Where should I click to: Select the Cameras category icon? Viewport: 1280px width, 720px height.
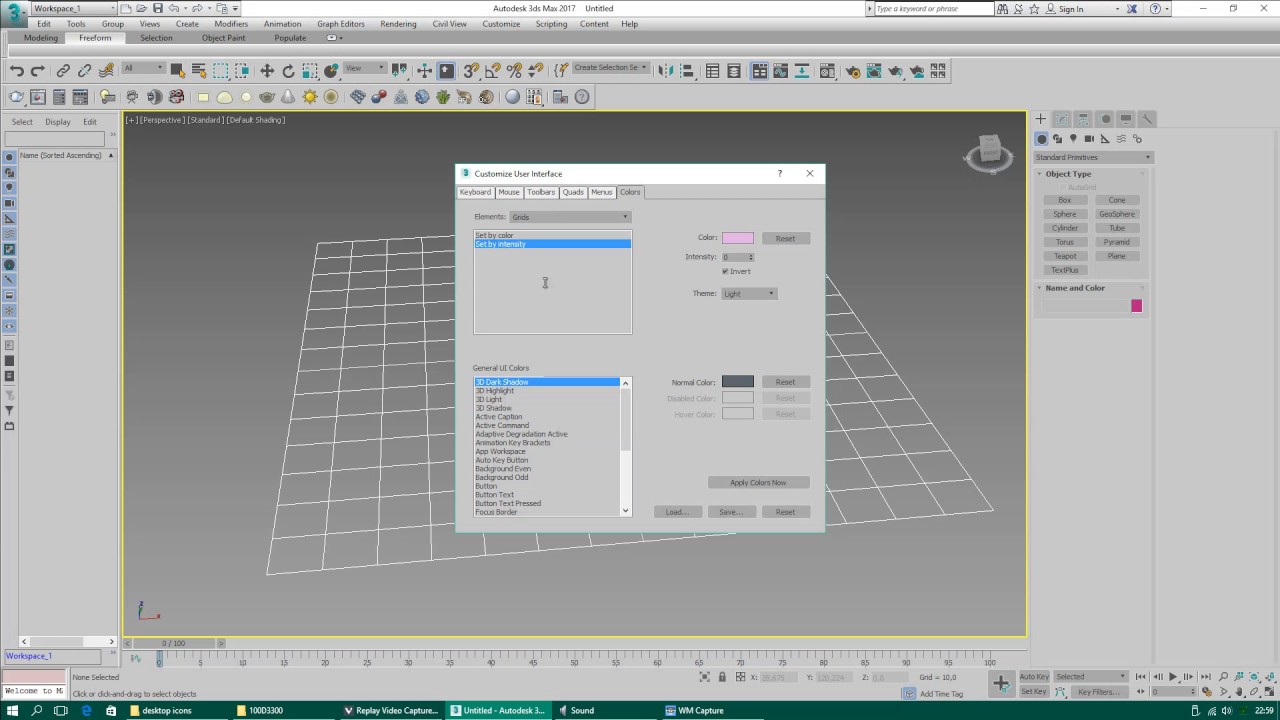coord(1089,139)
